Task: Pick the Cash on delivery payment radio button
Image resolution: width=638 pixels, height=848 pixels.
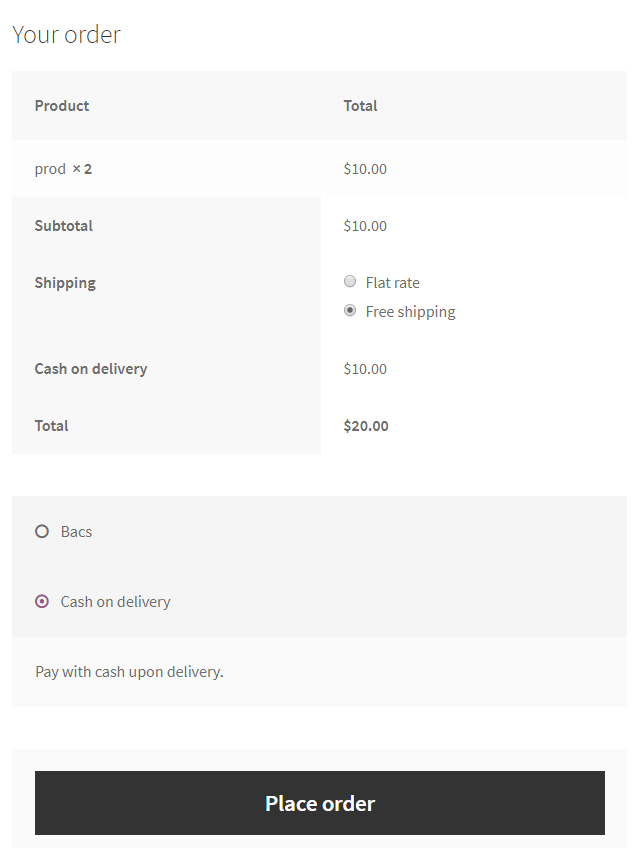Action: coord(42,601)
